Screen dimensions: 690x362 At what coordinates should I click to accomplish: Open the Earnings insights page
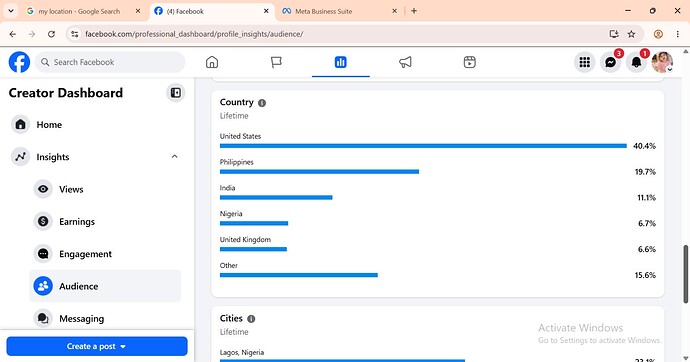point(105,221)
